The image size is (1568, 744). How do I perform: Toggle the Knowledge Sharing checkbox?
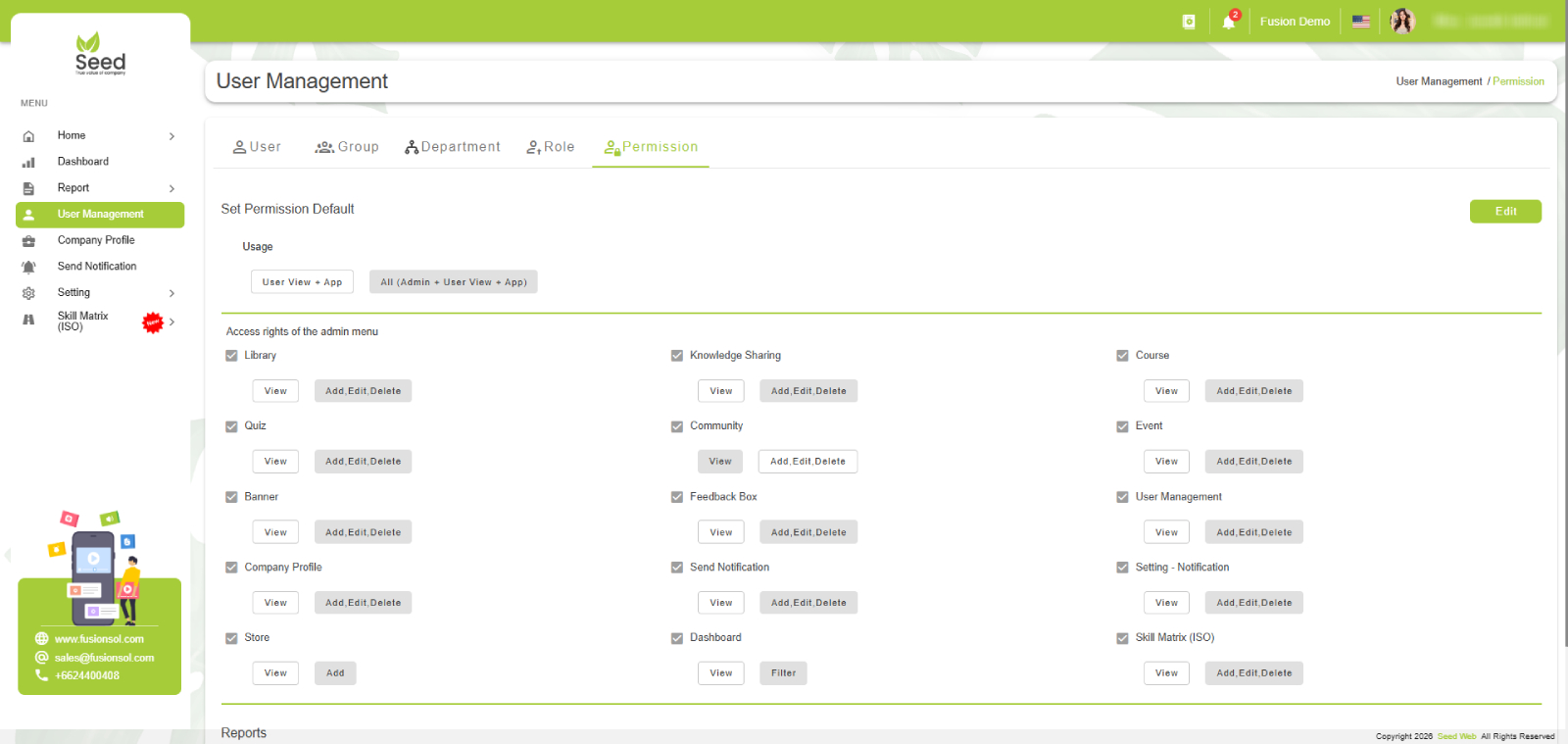click(x=677, y=356)
